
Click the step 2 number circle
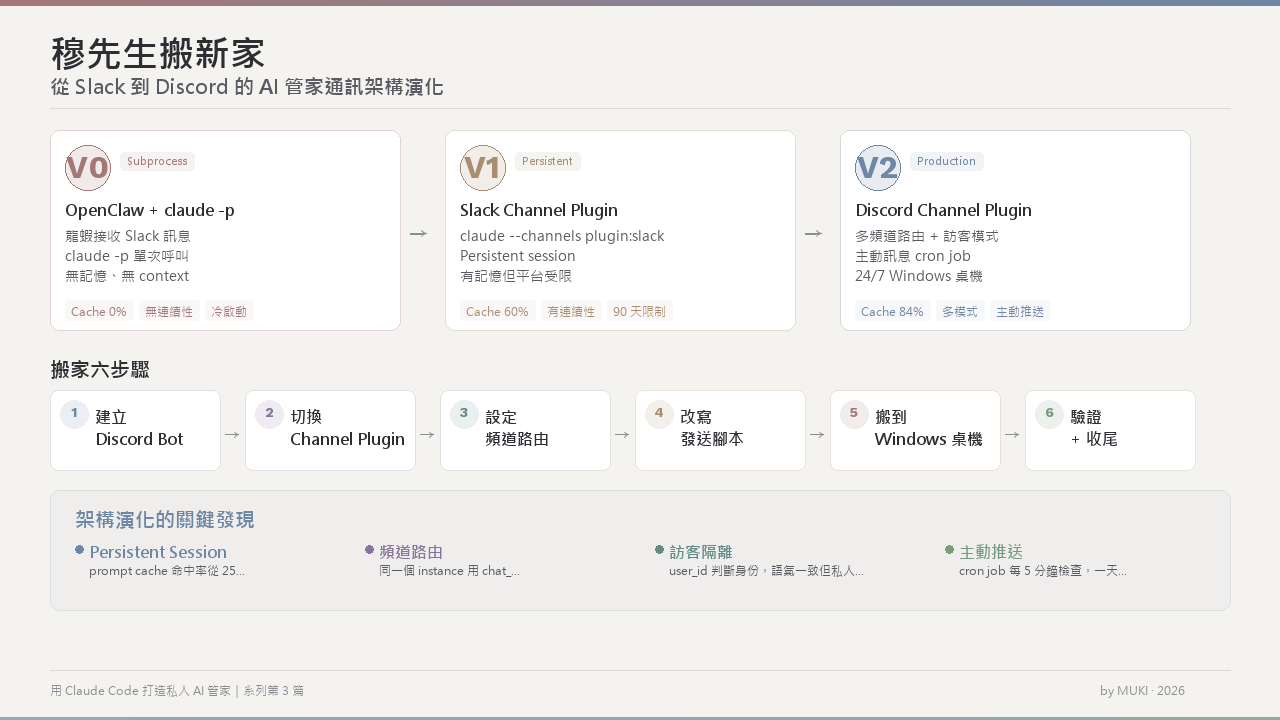(269, 414)
